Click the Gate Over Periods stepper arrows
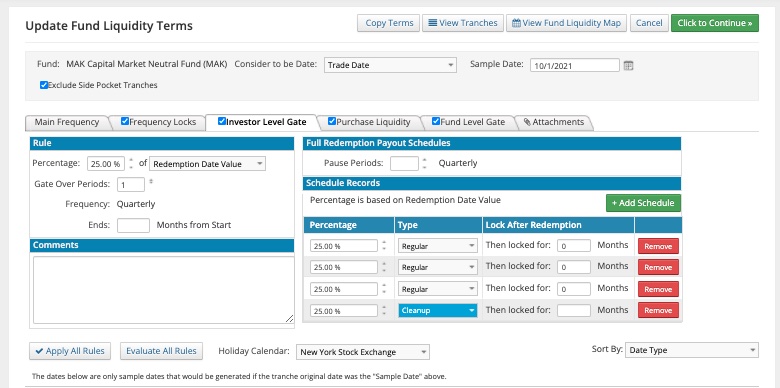The height and width of the screenshot is (388, 780). (x=151, y=182)
